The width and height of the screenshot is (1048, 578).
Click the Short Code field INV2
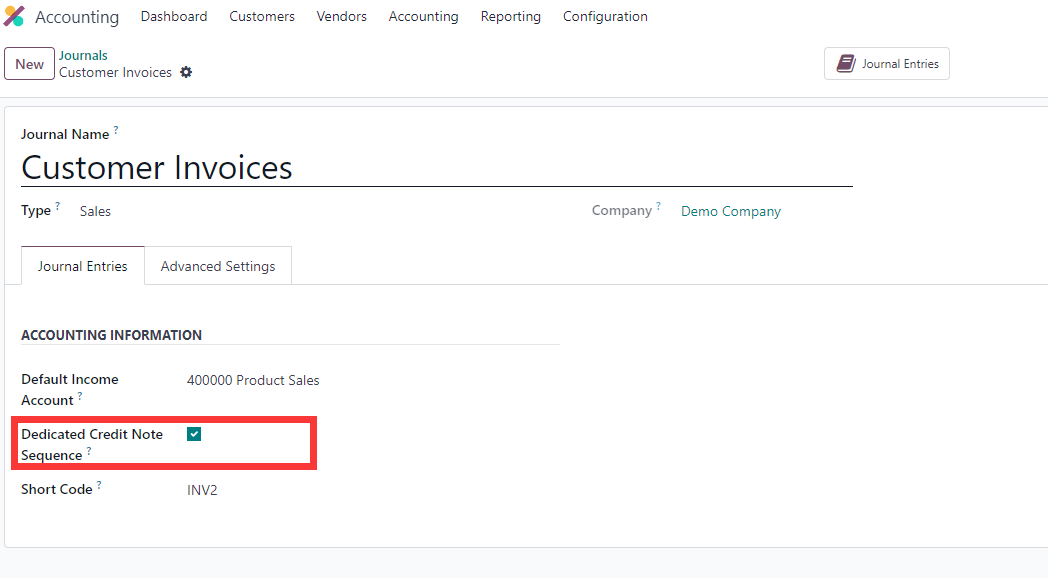(203, 490)
